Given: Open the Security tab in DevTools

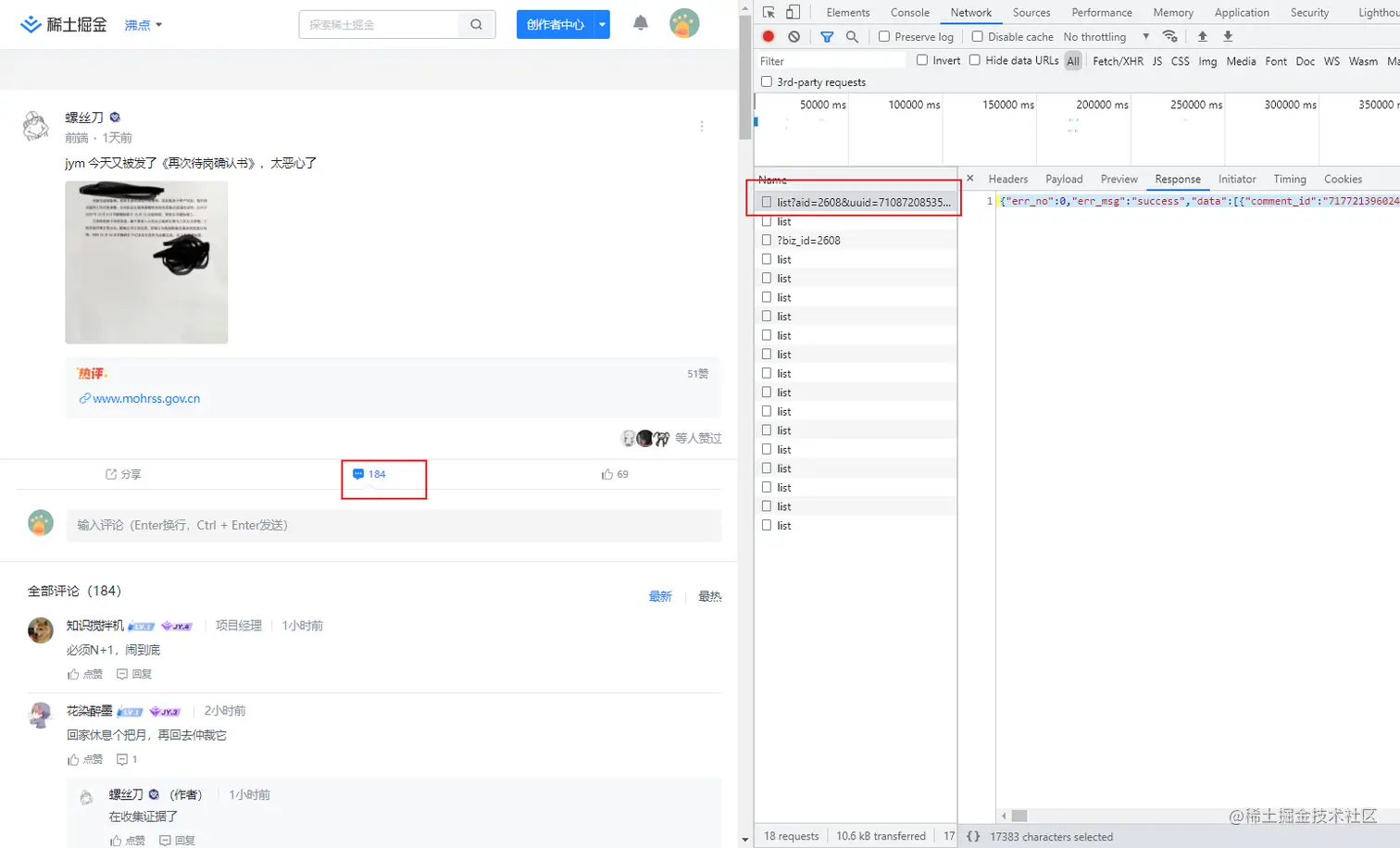Looking at the screenshot, I should 1309,12.
